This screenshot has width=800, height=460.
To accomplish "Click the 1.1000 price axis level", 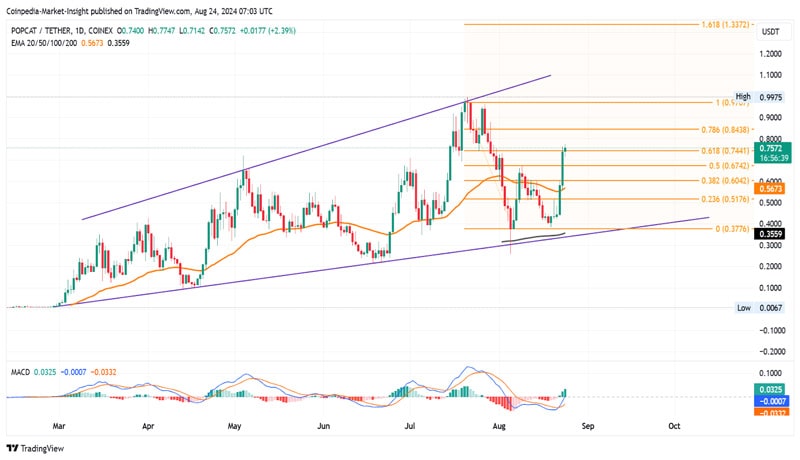I will (770, 75).
